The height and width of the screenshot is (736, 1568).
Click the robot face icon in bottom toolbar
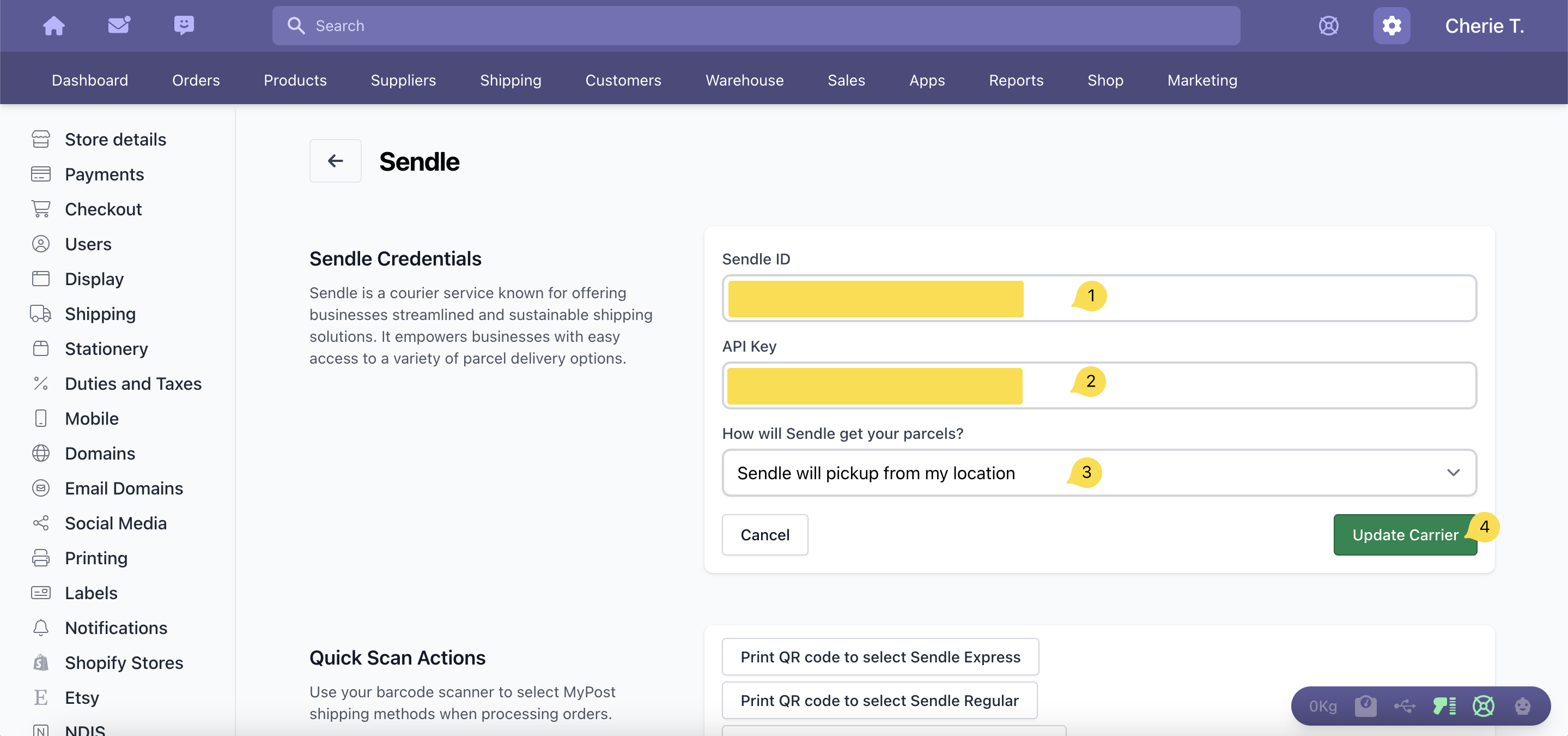coord(1522,706)
